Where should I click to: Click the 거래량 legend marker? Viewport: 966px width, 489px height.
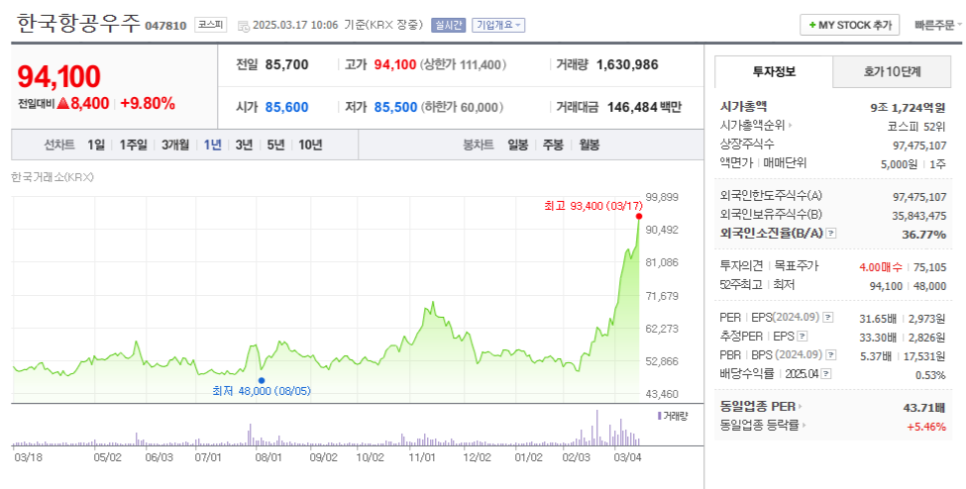pos(659,416)
